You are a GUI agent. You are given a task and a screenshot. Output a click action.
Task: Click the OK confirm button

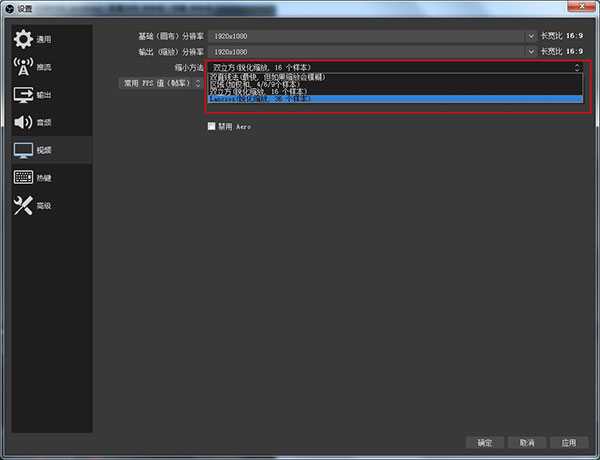[x=484, y=443]
